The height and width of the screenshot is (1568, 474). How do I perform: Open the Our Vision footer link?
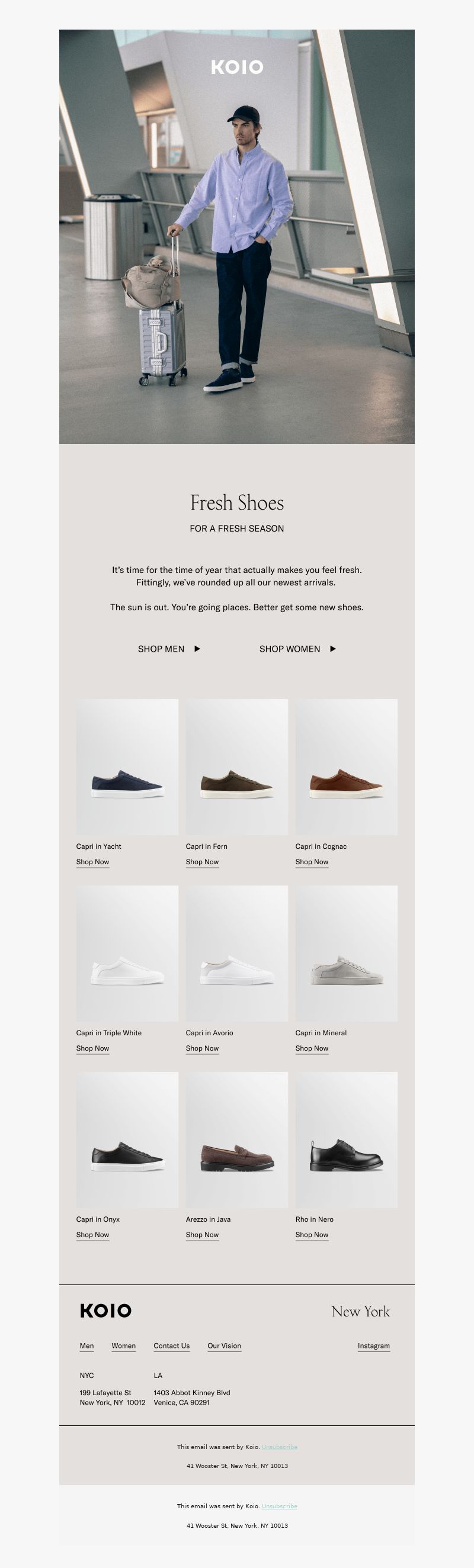[x=224, y=1346]
